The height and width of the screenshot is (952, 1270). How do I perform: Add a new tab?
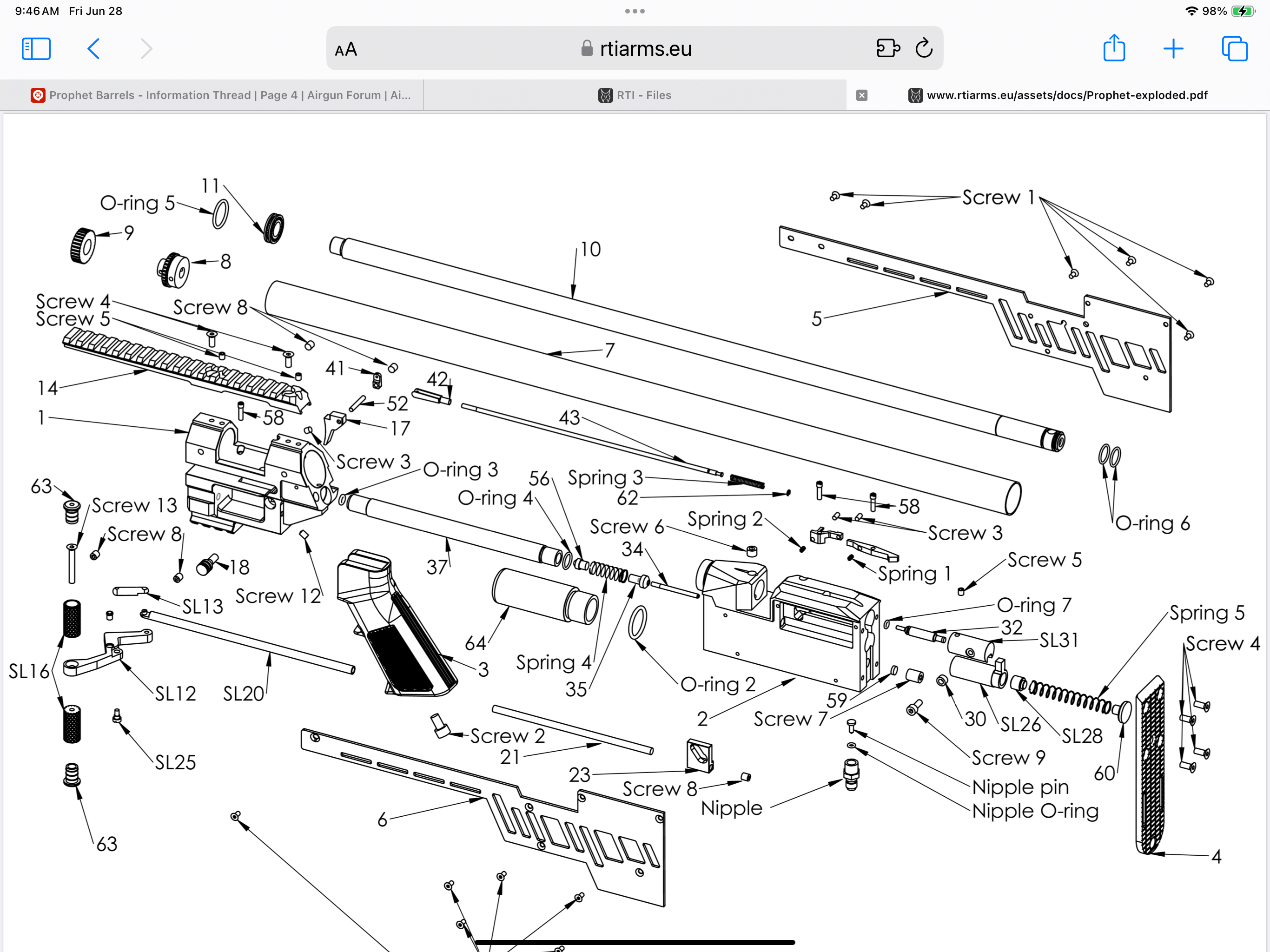(1174, 49)
